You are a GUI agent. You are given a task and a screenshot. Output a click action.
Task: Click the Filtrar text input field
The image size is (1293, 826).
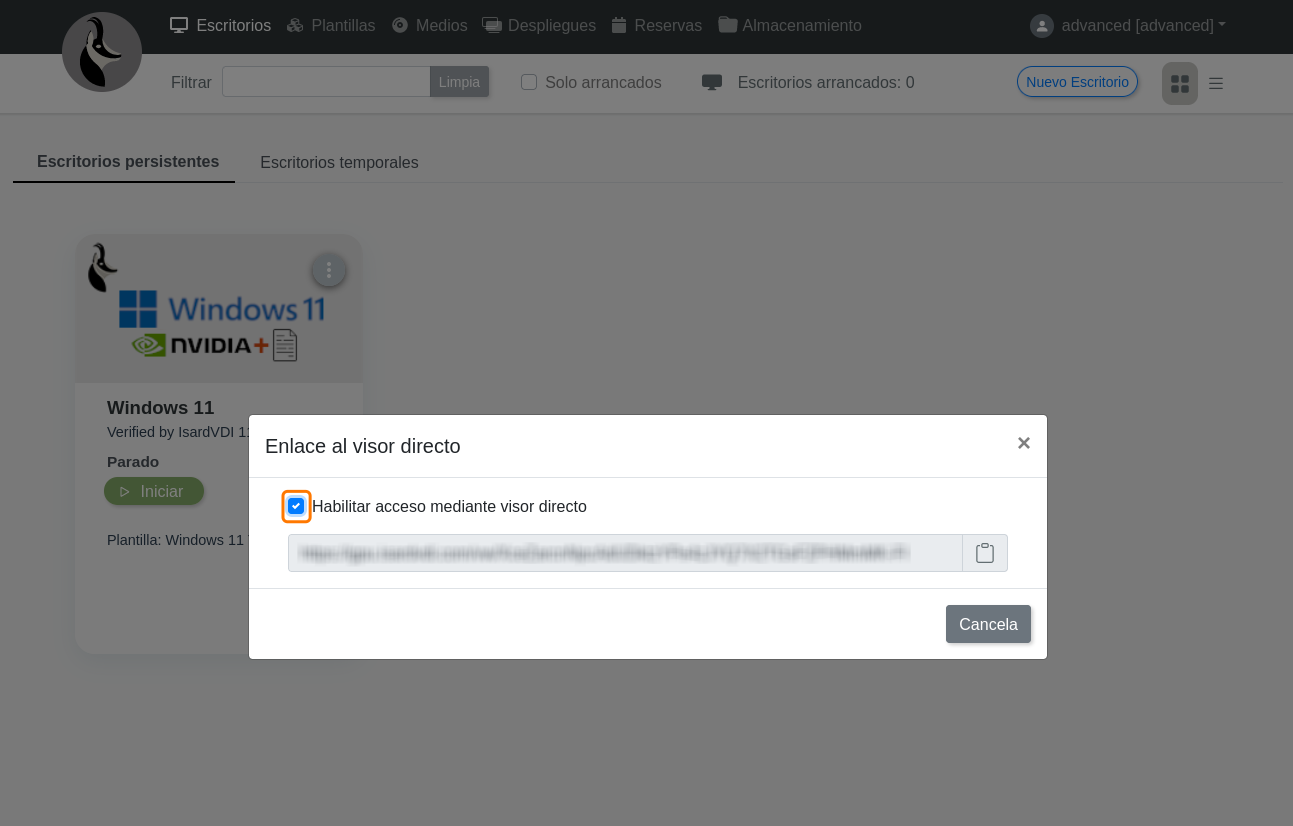(326, 82)
